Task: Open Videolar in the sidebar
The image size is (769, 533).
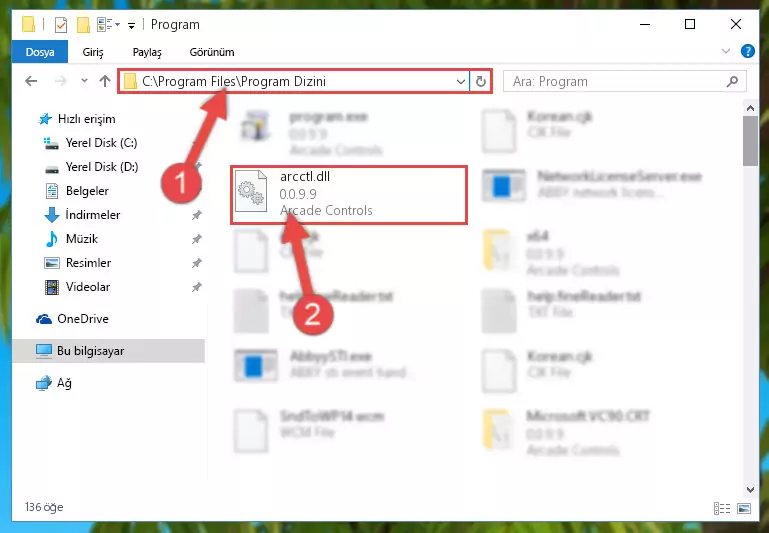Action: point(88,287)
